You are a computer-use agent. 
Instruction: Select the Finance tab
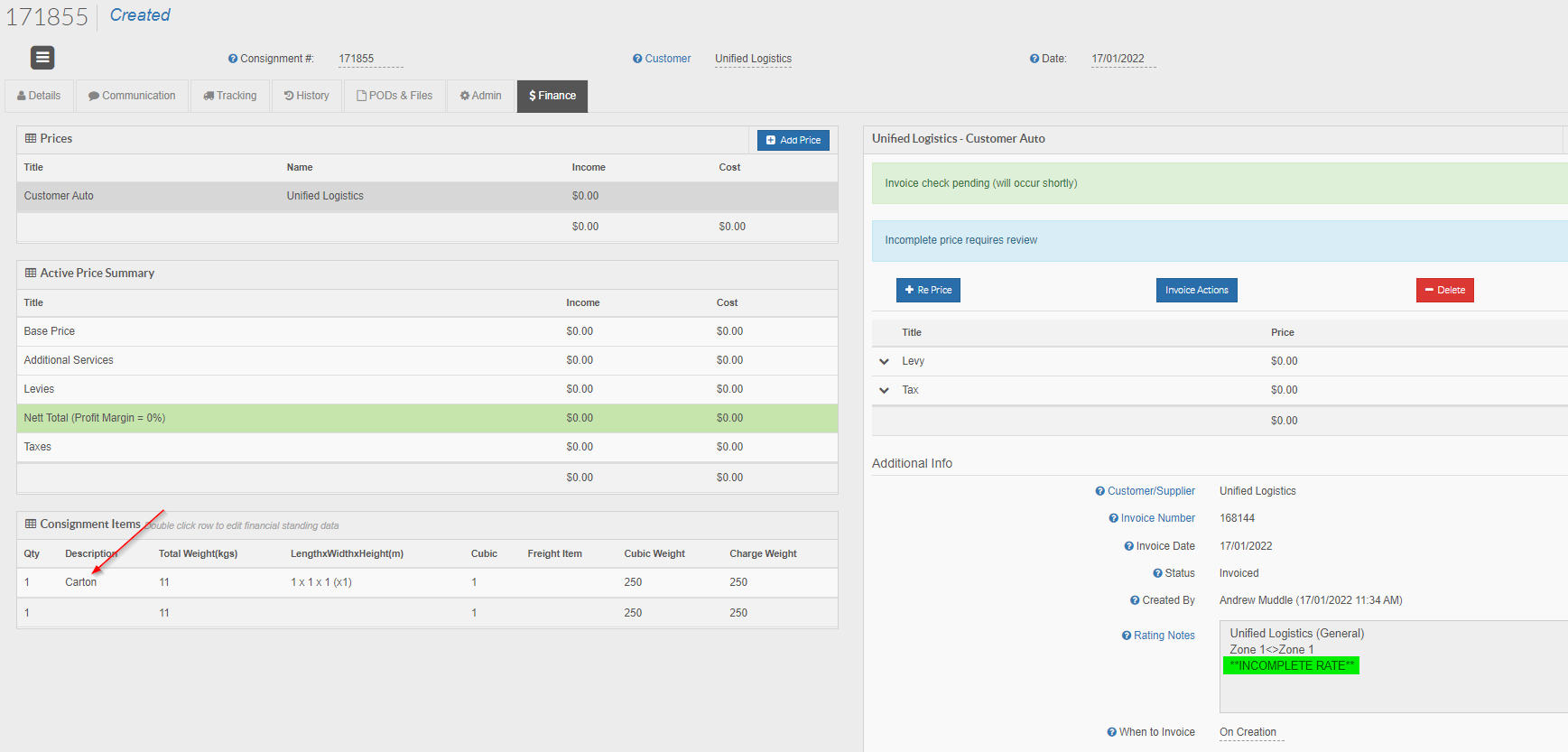552,96
